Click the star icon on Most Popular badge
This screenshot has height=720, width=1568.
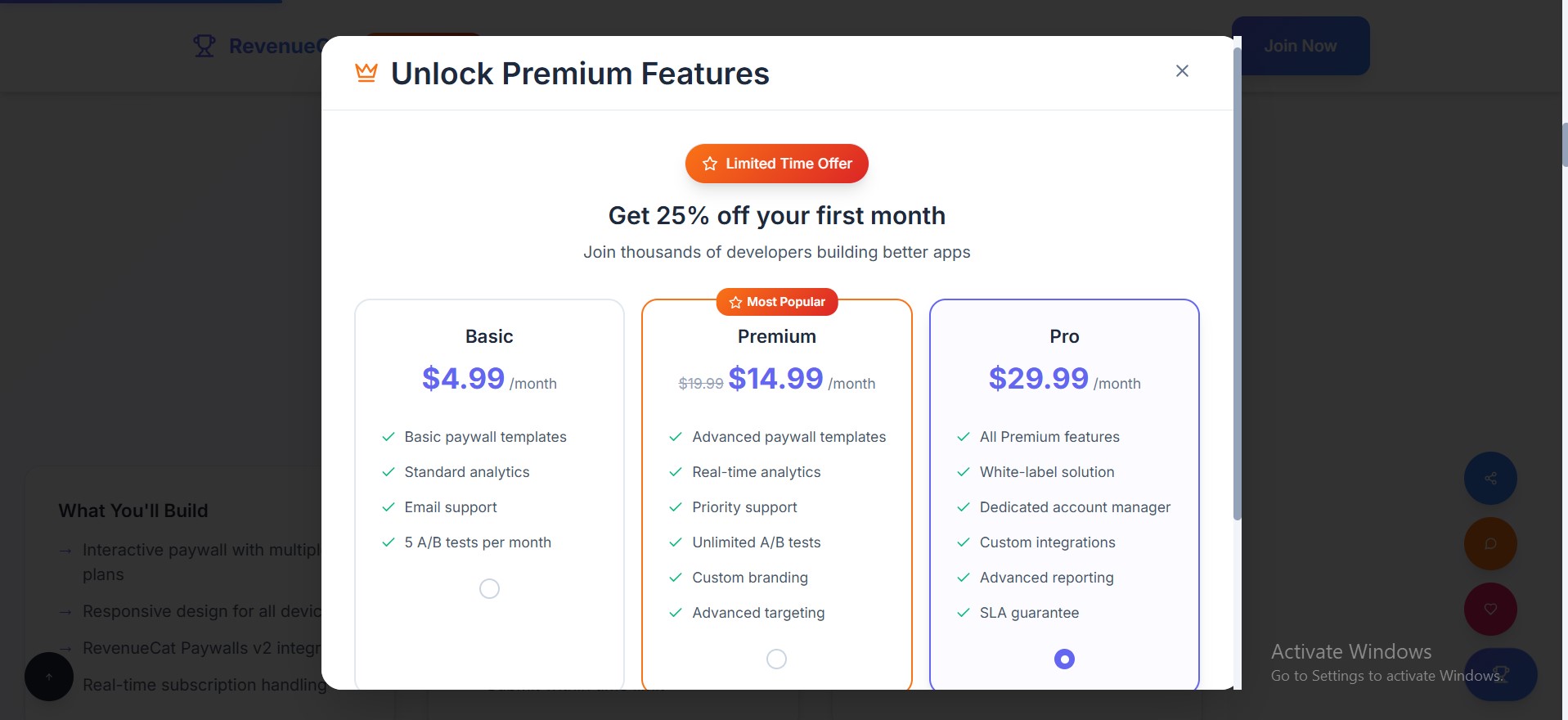(x=735, y=302)
